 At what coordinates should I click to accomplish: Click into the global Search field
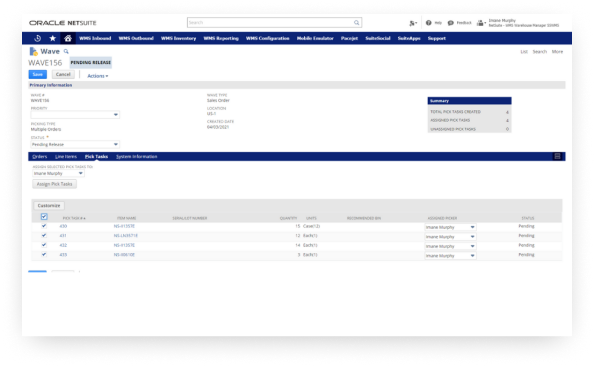[x=270, y=23]
